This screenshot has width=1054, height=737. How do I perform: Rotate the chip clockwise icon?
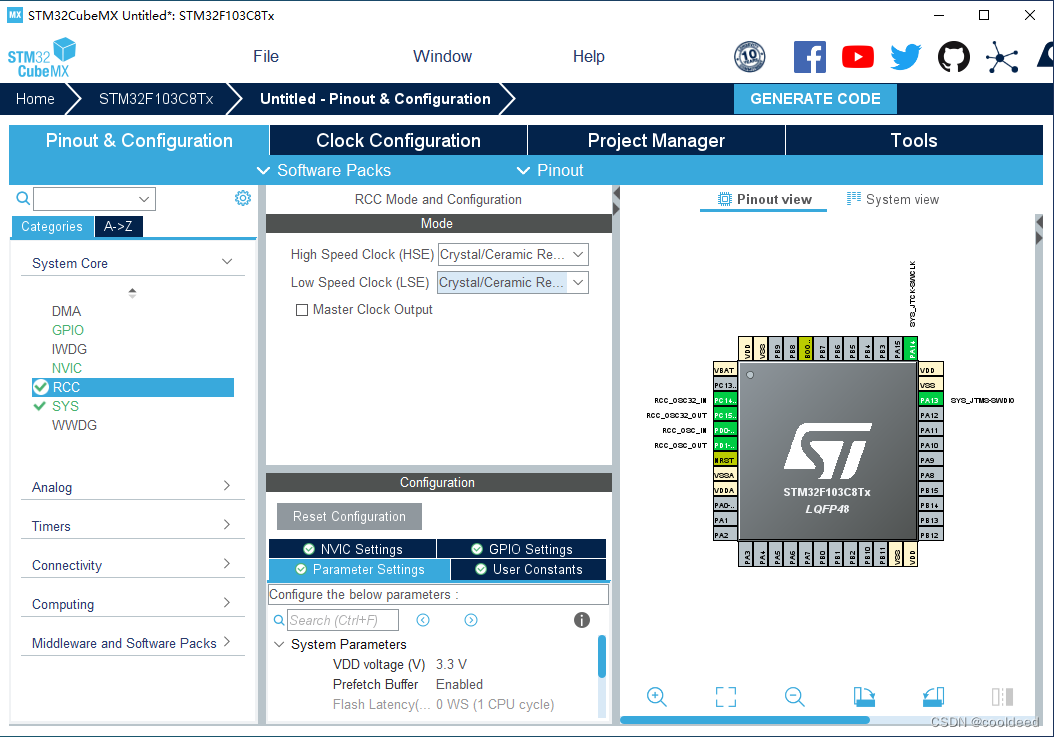(x=864, y=697)
